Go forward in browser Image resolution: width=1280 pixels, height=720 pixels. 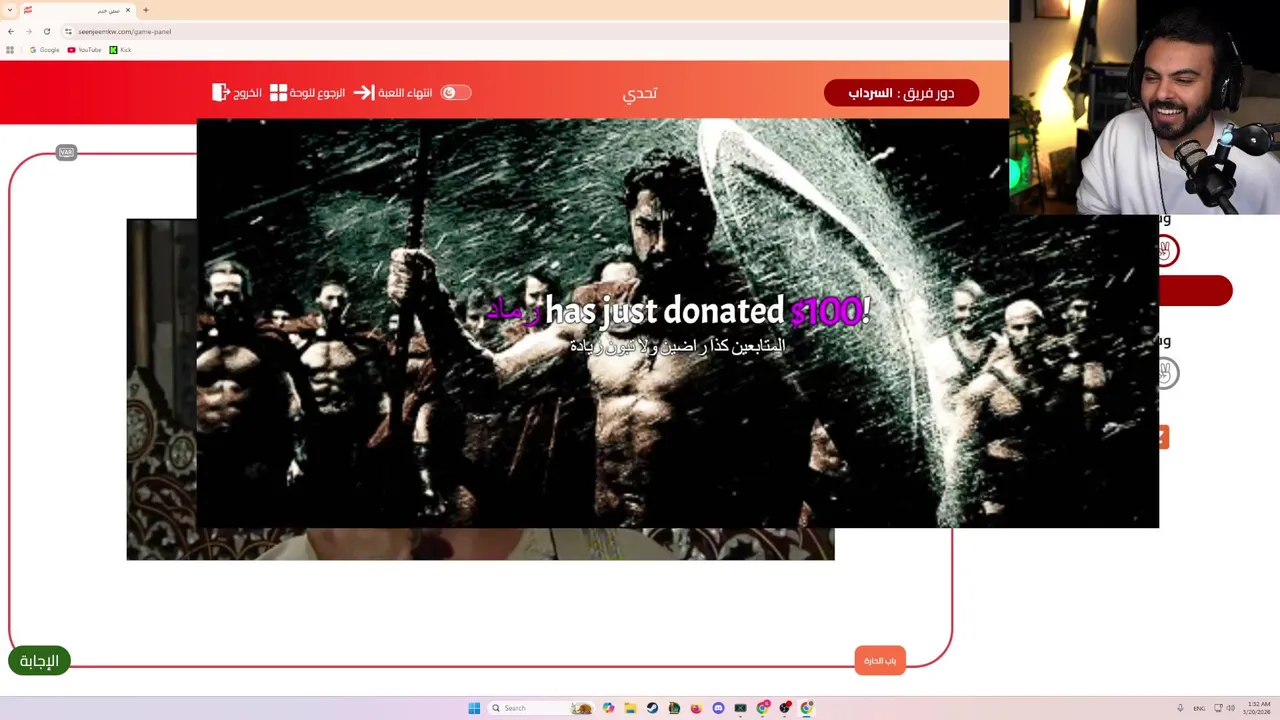point(28,31)
